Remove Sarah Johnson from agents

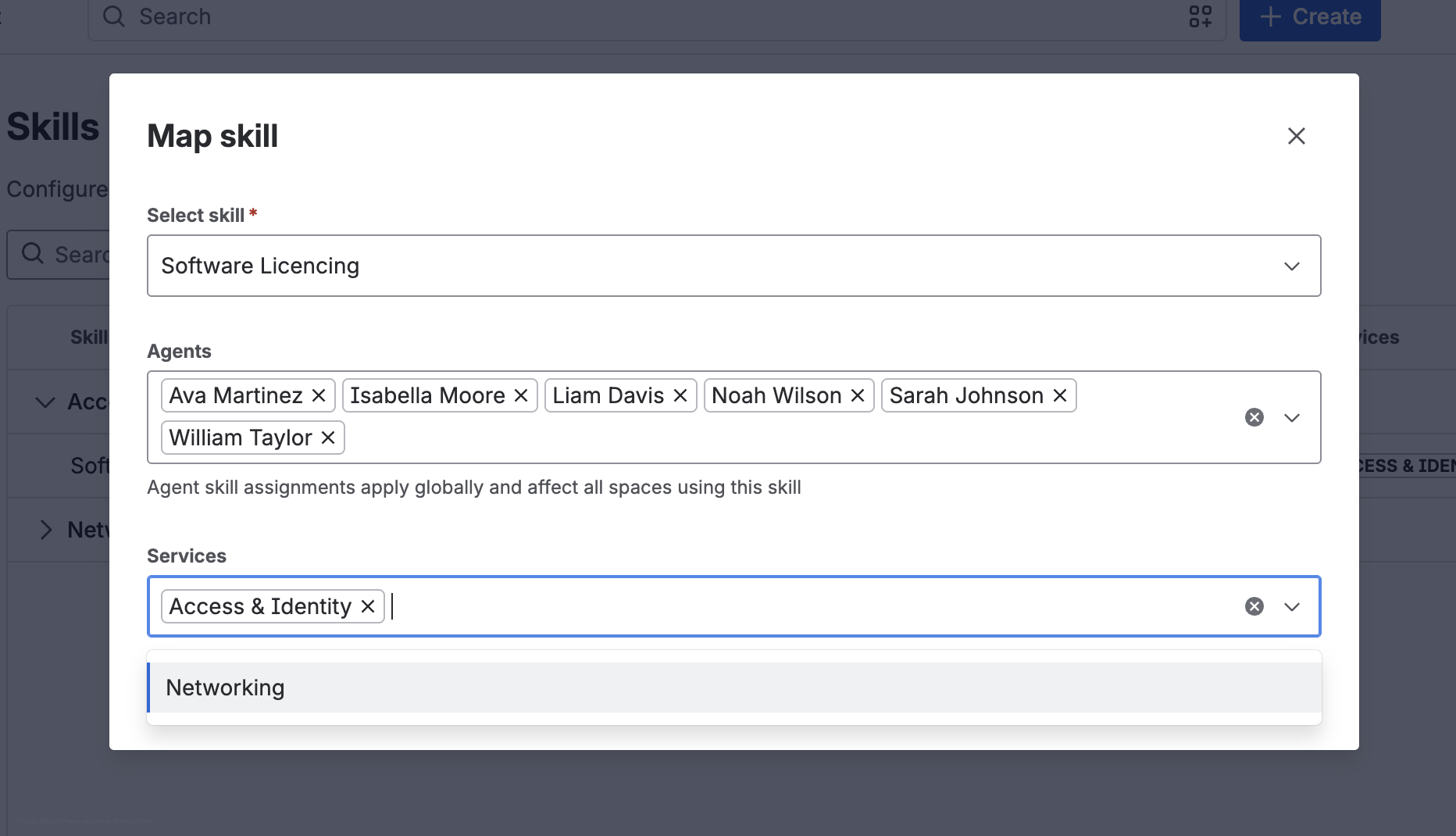[1060, 395]
